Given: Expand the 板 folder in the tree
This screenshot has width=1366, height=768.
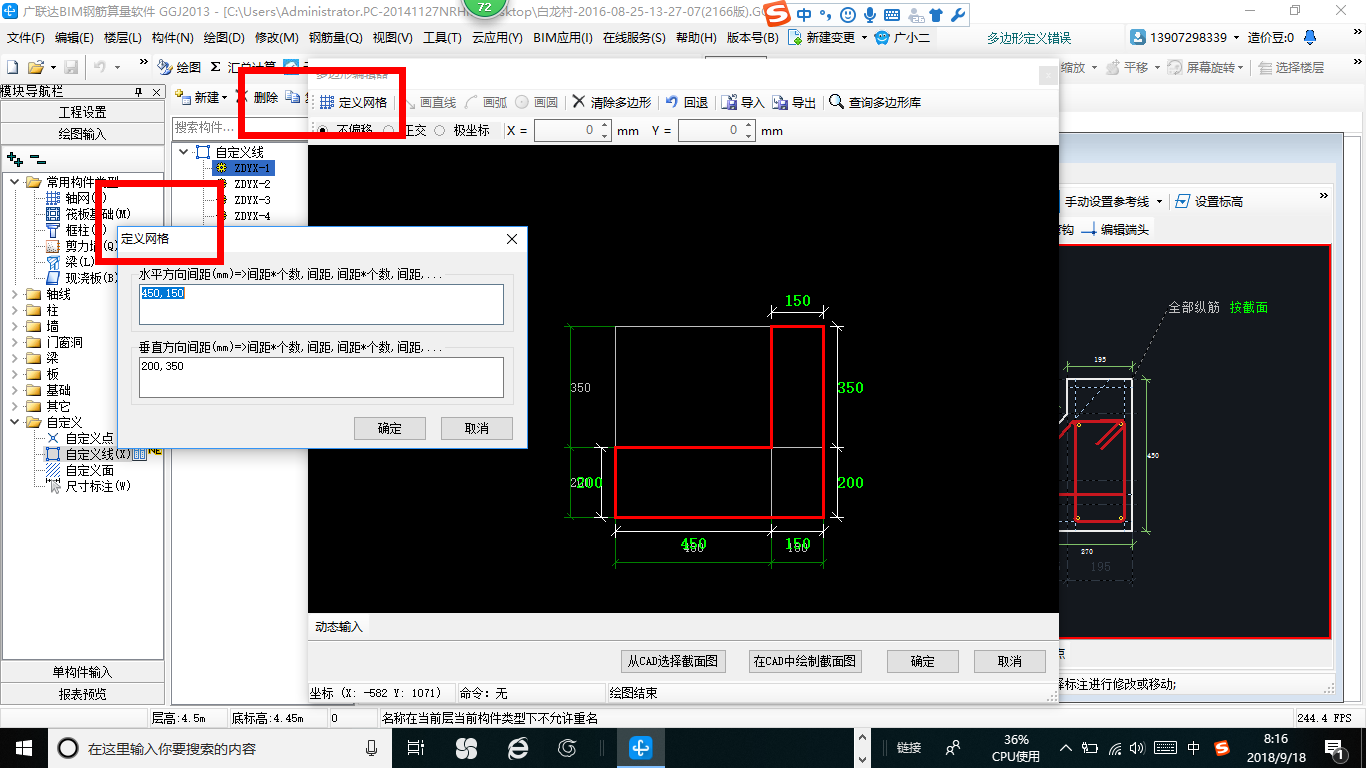Looking at the screenshot, I should click(x=15, y=374).
